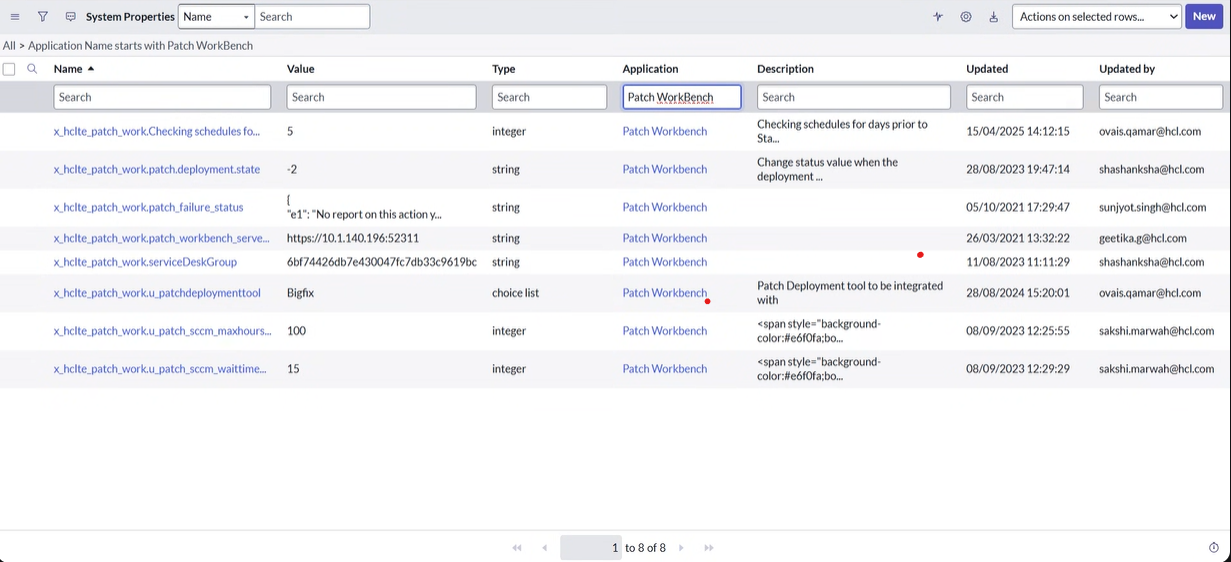Open Patch Workbench link in the Bigfix row
Viewport: 1231px width, 562px height.
pos(664,293)
